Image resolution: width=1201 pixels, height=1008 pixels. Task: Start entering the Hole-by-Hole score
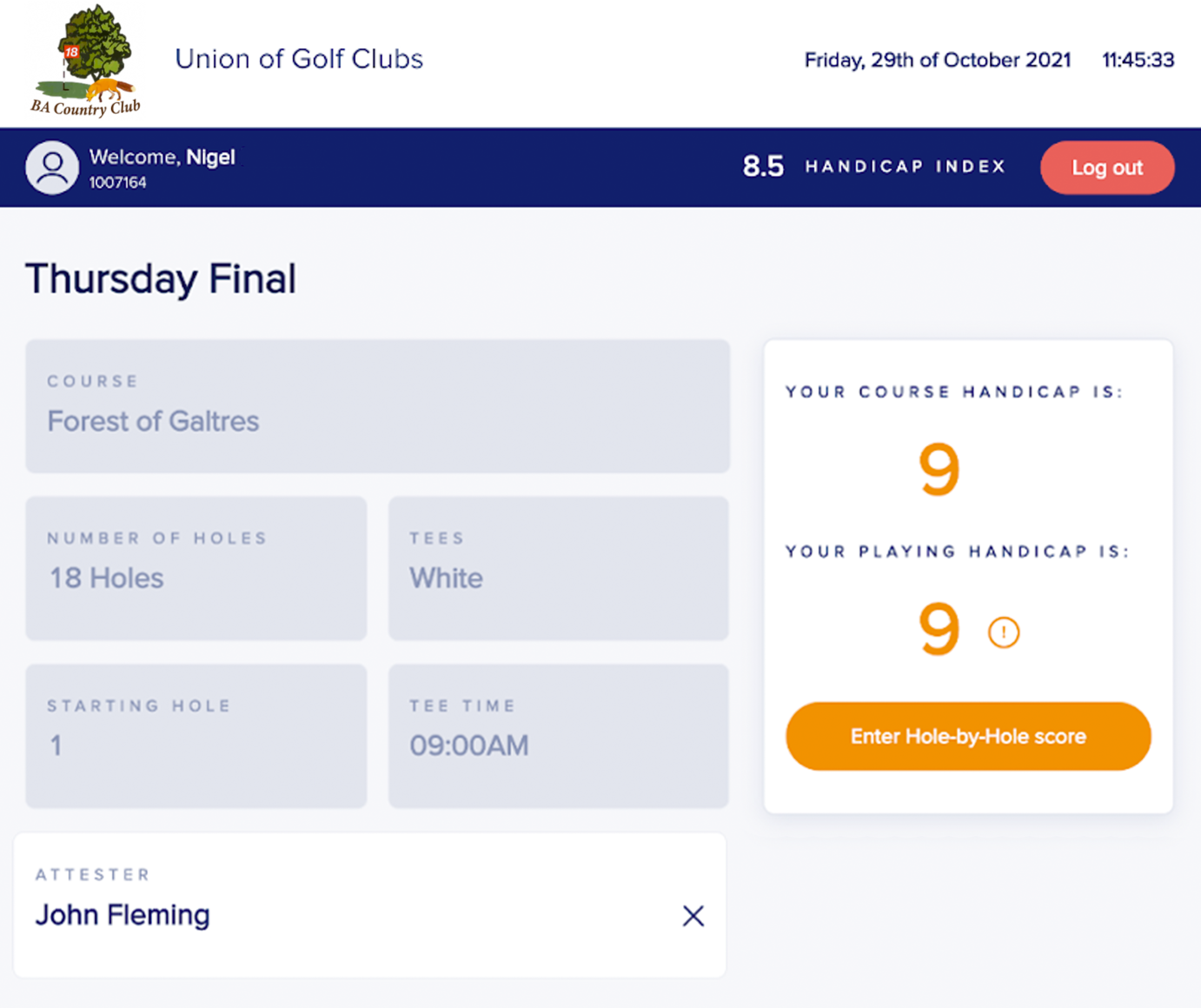click(968, 736)
